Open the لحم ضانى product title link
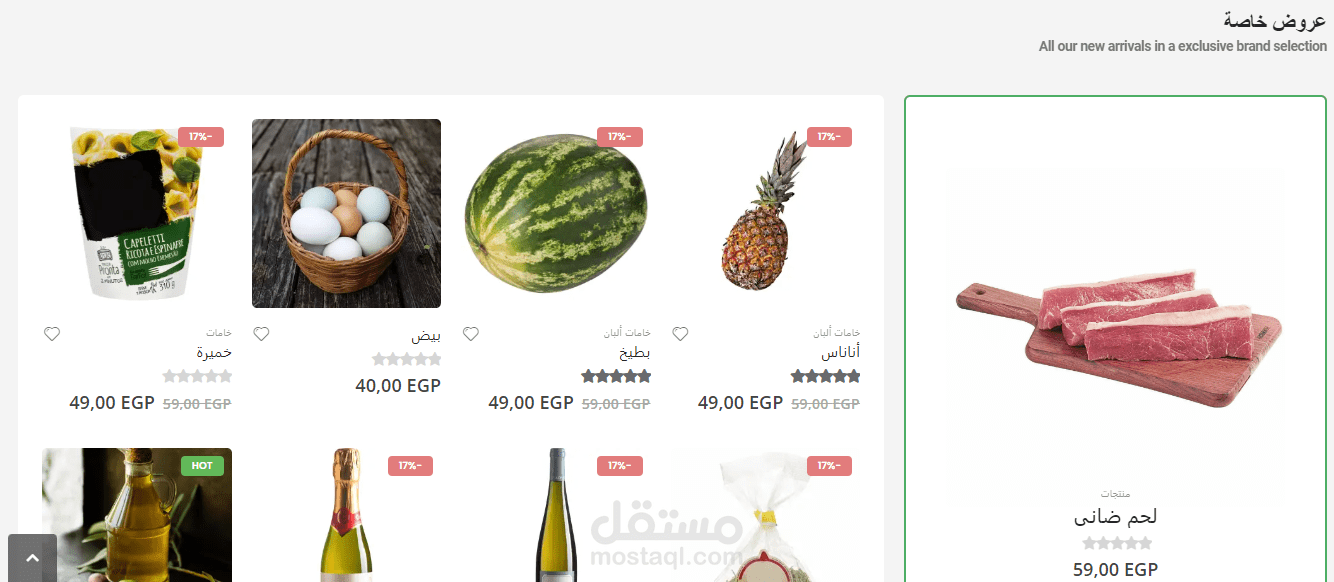Screen dimensions: 1334x582 coord(1116,517)
